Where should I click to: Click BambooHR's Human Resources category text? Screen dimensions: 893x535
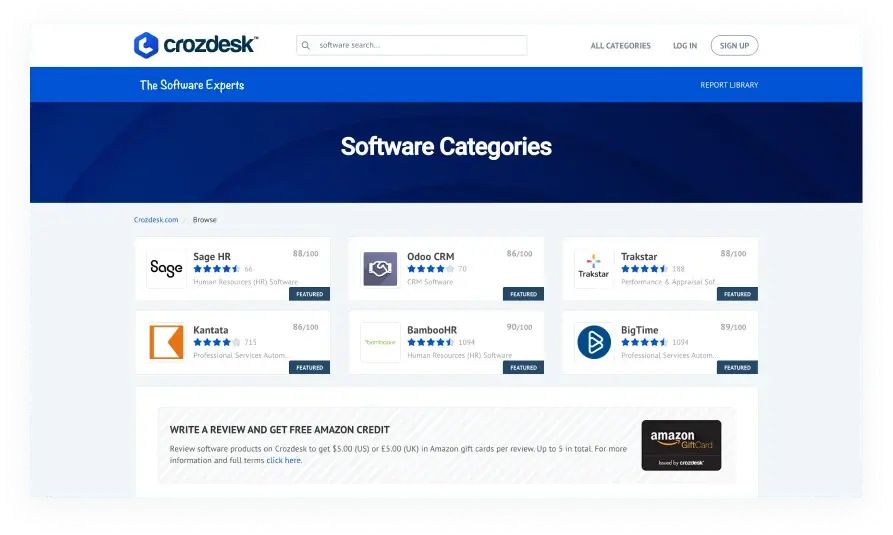pyautogui.click(x=460, y=356)
